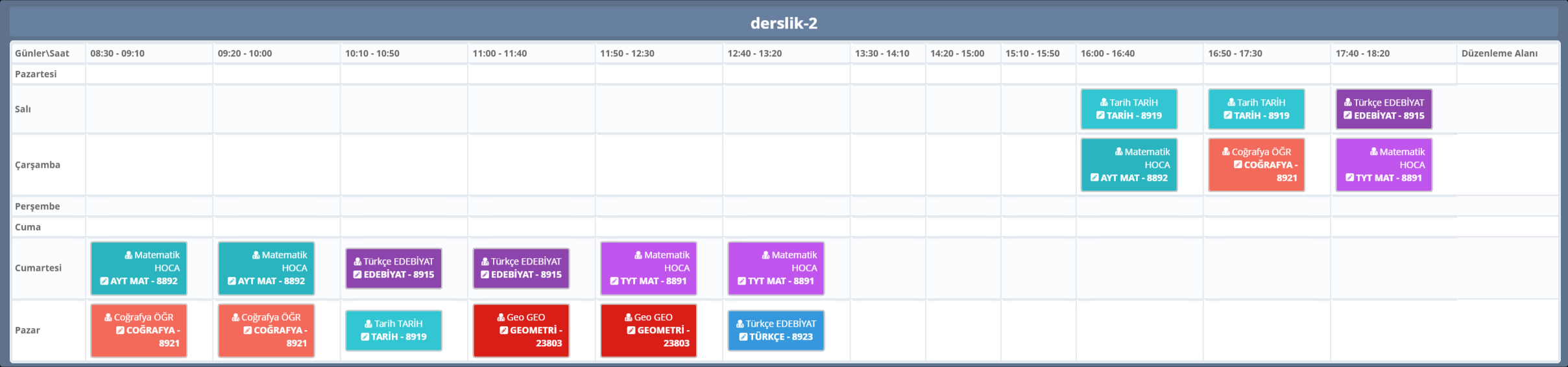Screen dimensions: 1568x367
Task: Click edit icon on Sunday 08:30 COĞRAFYA card
Action: coord(120,330)
